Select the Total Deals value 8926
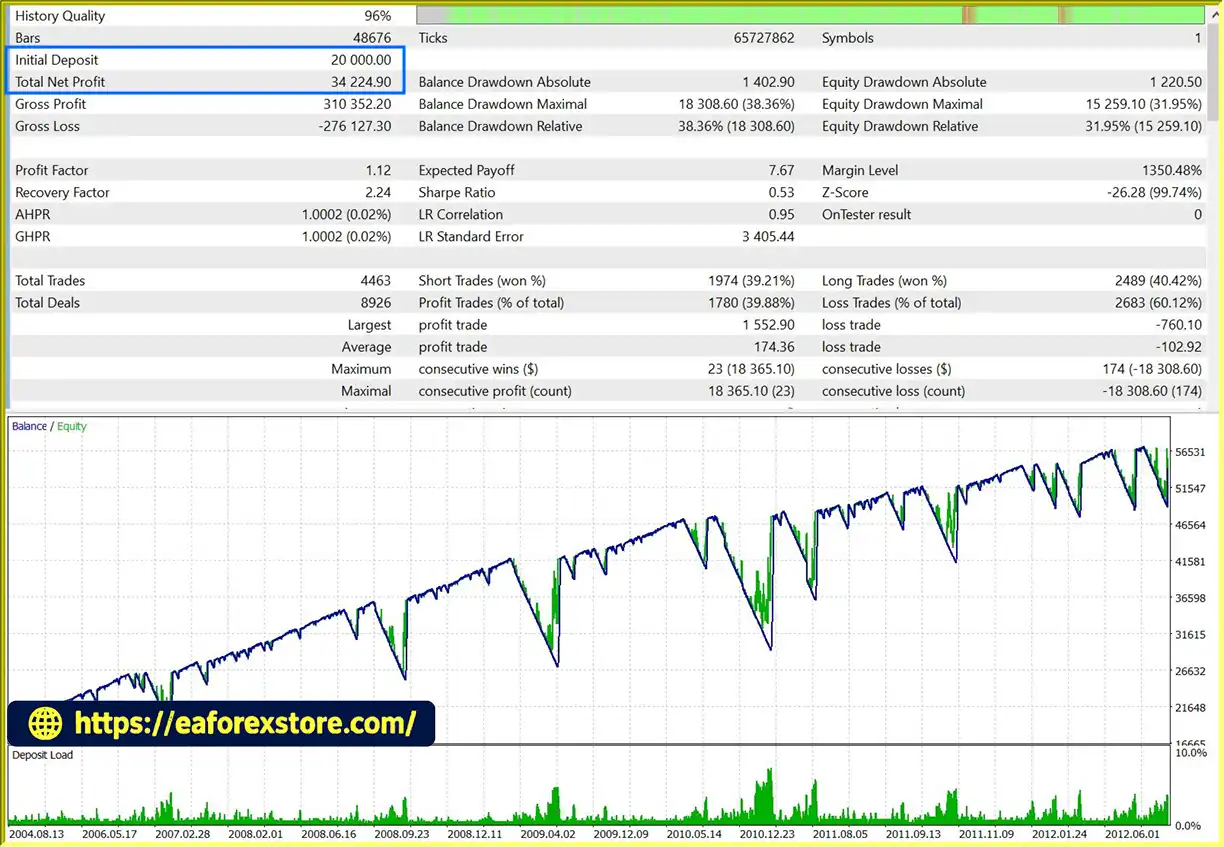The image size is (1224, 847). [376, 302]
